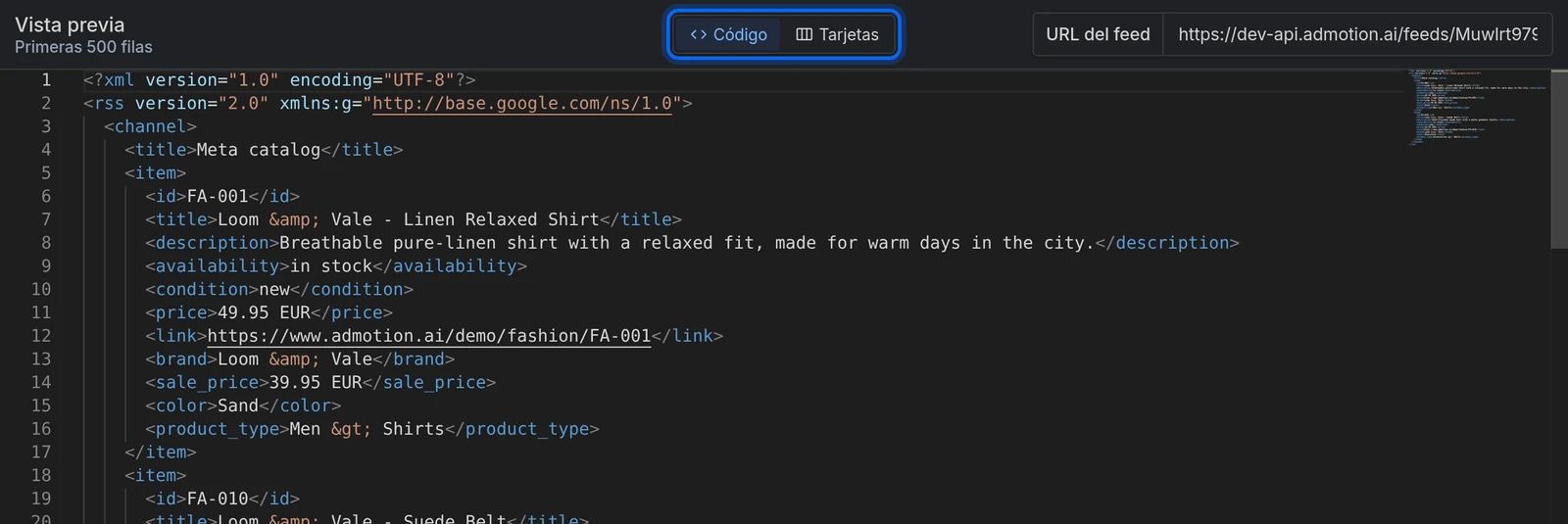Focus the URL del feed field
This screenshot has width=1568, height=524.
tap(1357, 34)
